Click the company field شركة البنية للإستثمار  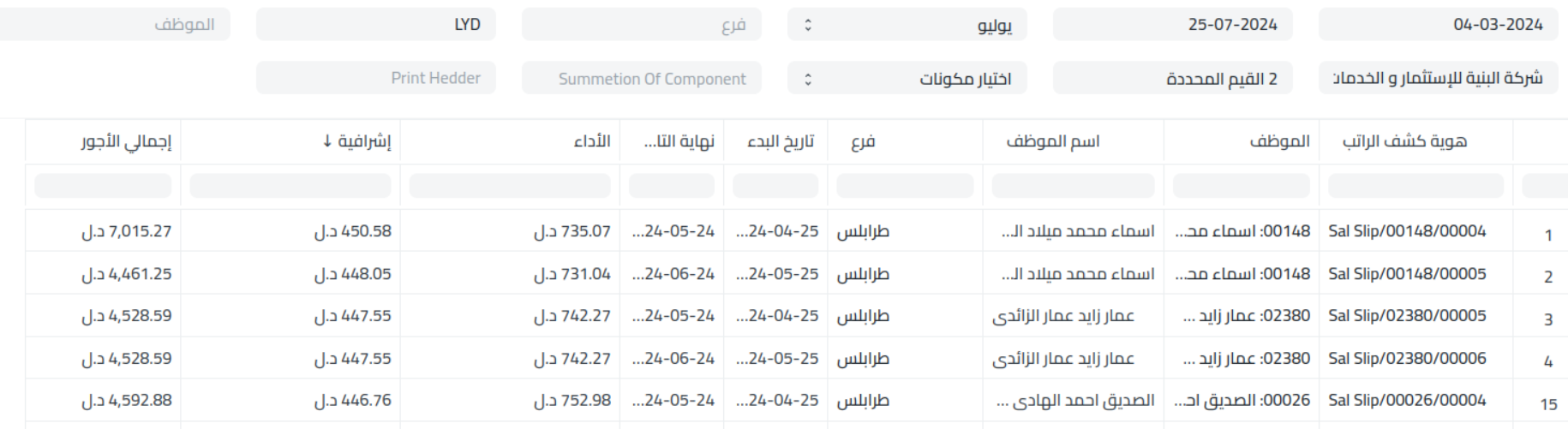point(1438,79)
